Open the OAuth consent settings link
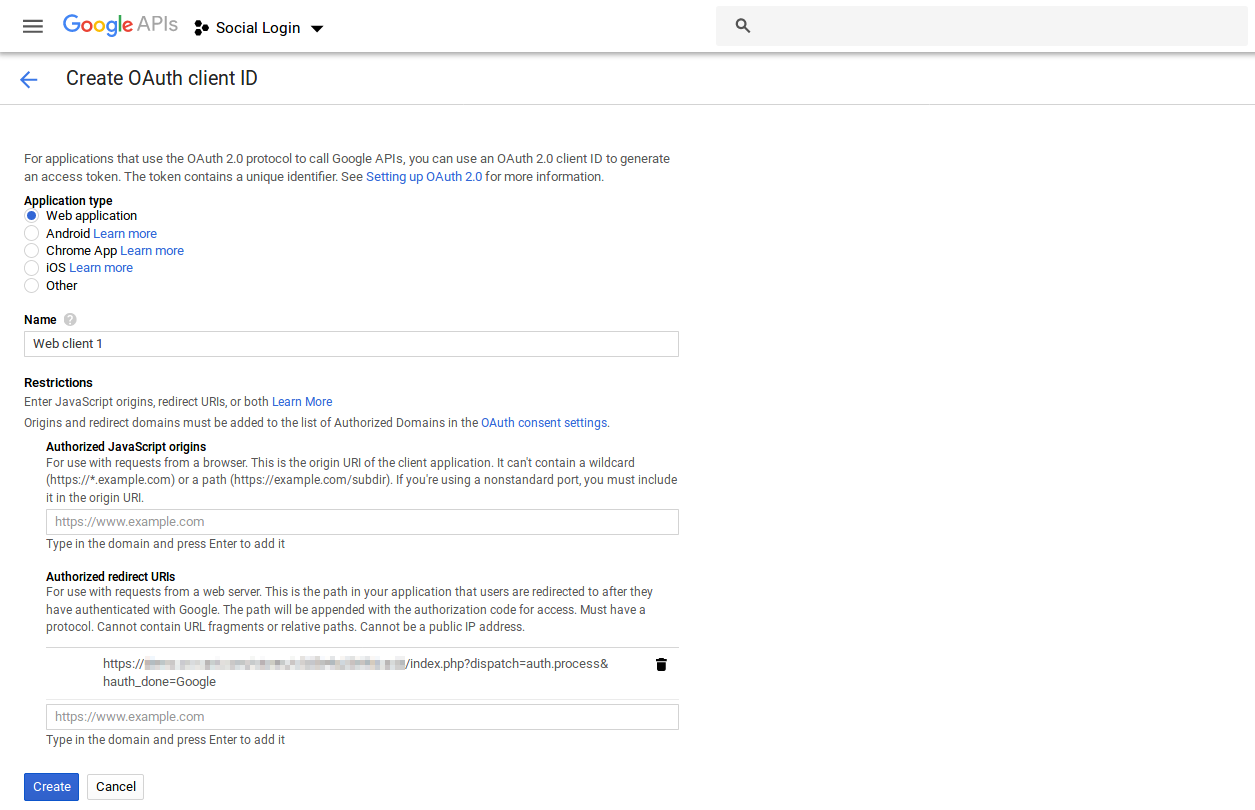1255x810 pixels. tap(544, 423)
